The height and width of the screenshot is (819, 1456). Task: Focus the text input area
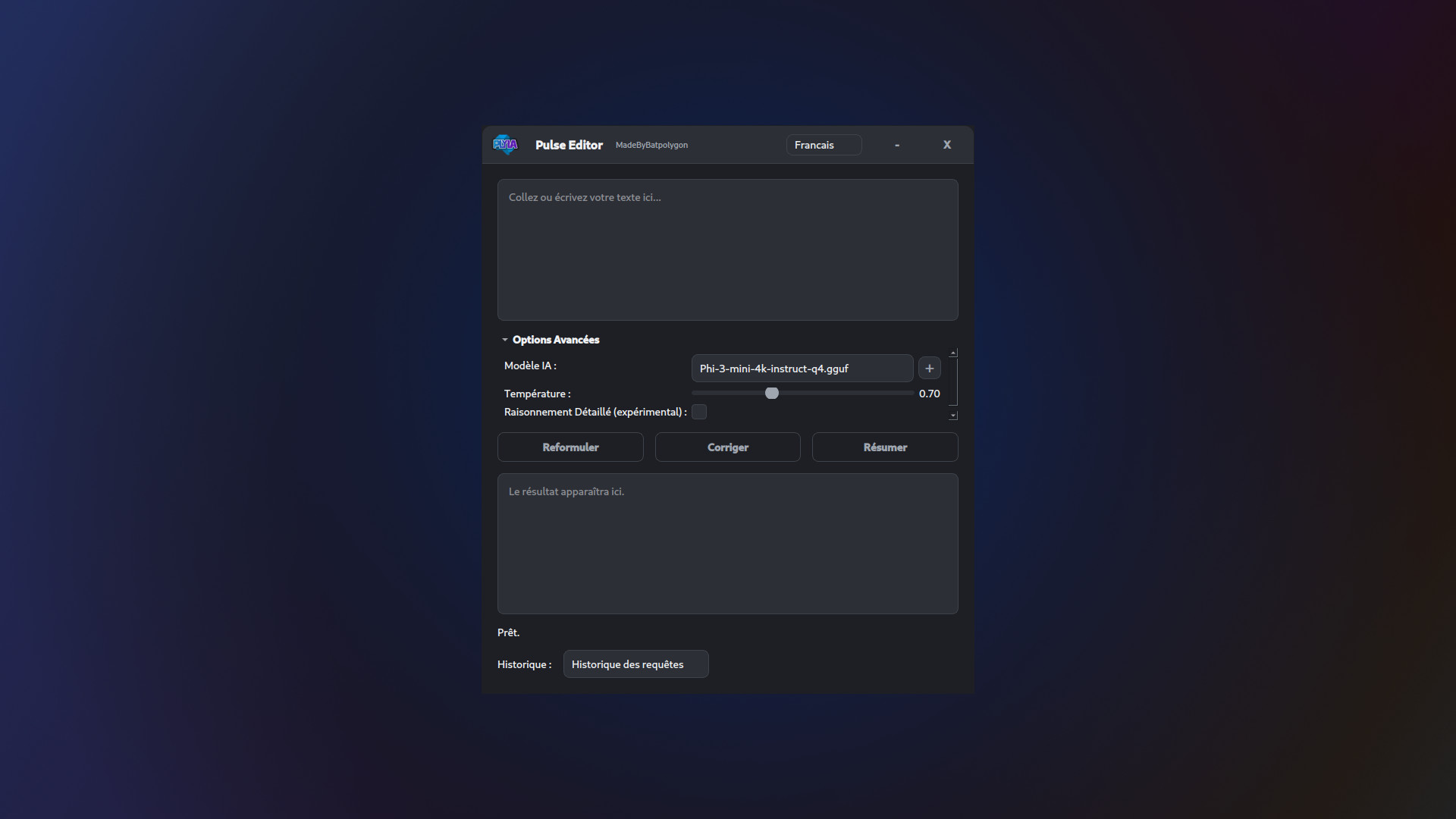pyautogui.click(x=727, y=250)
